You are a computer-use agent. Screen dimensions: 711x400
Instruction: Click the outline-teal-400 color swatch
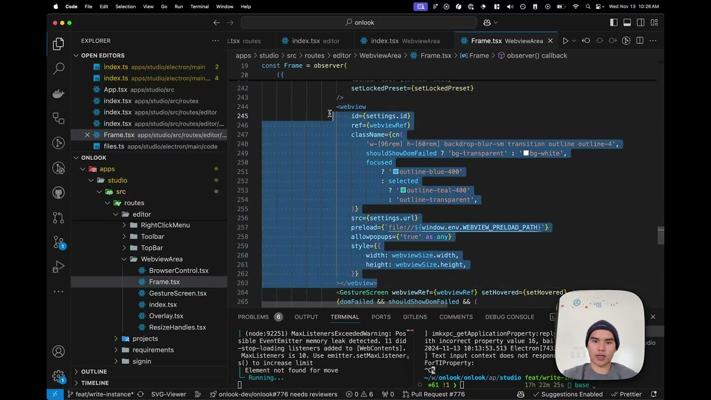403,190
